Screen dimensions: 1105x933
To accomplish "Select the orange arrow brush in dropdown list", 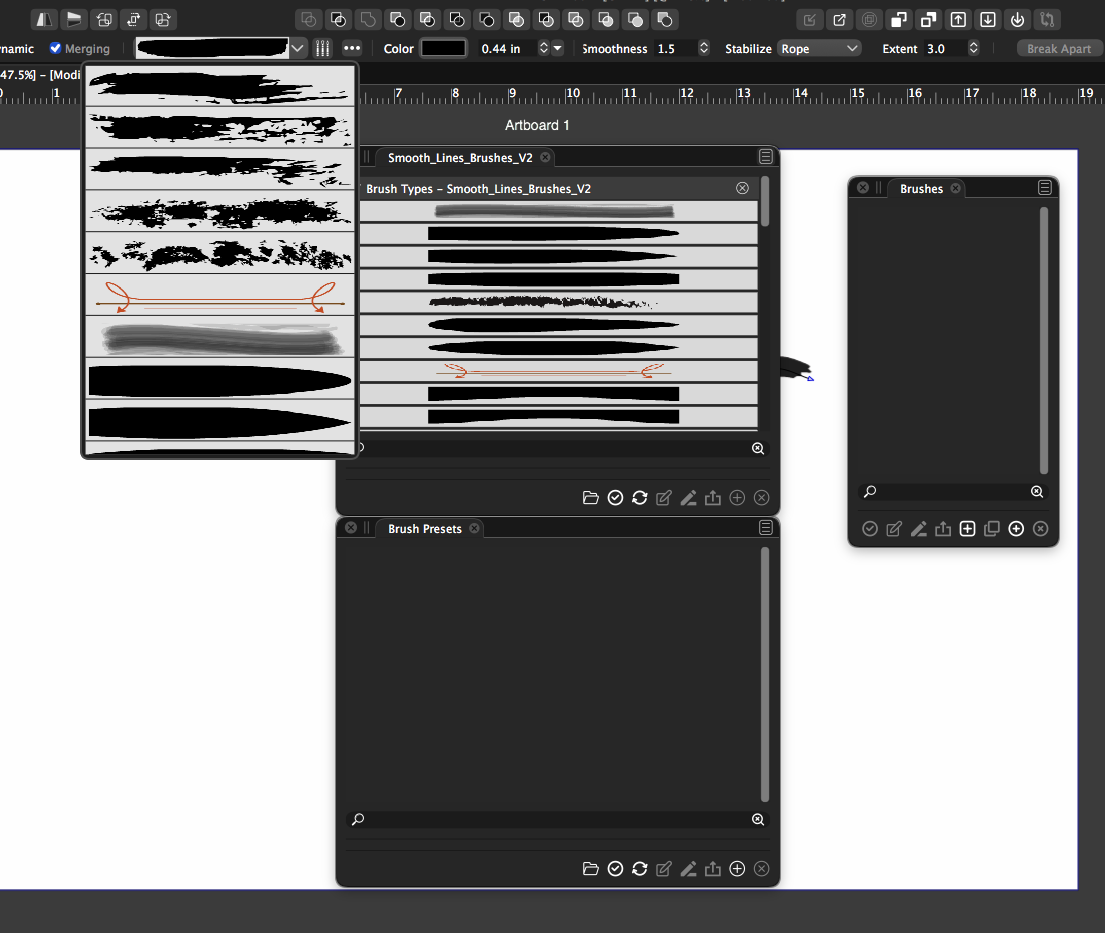I will [x=219, y=295].
